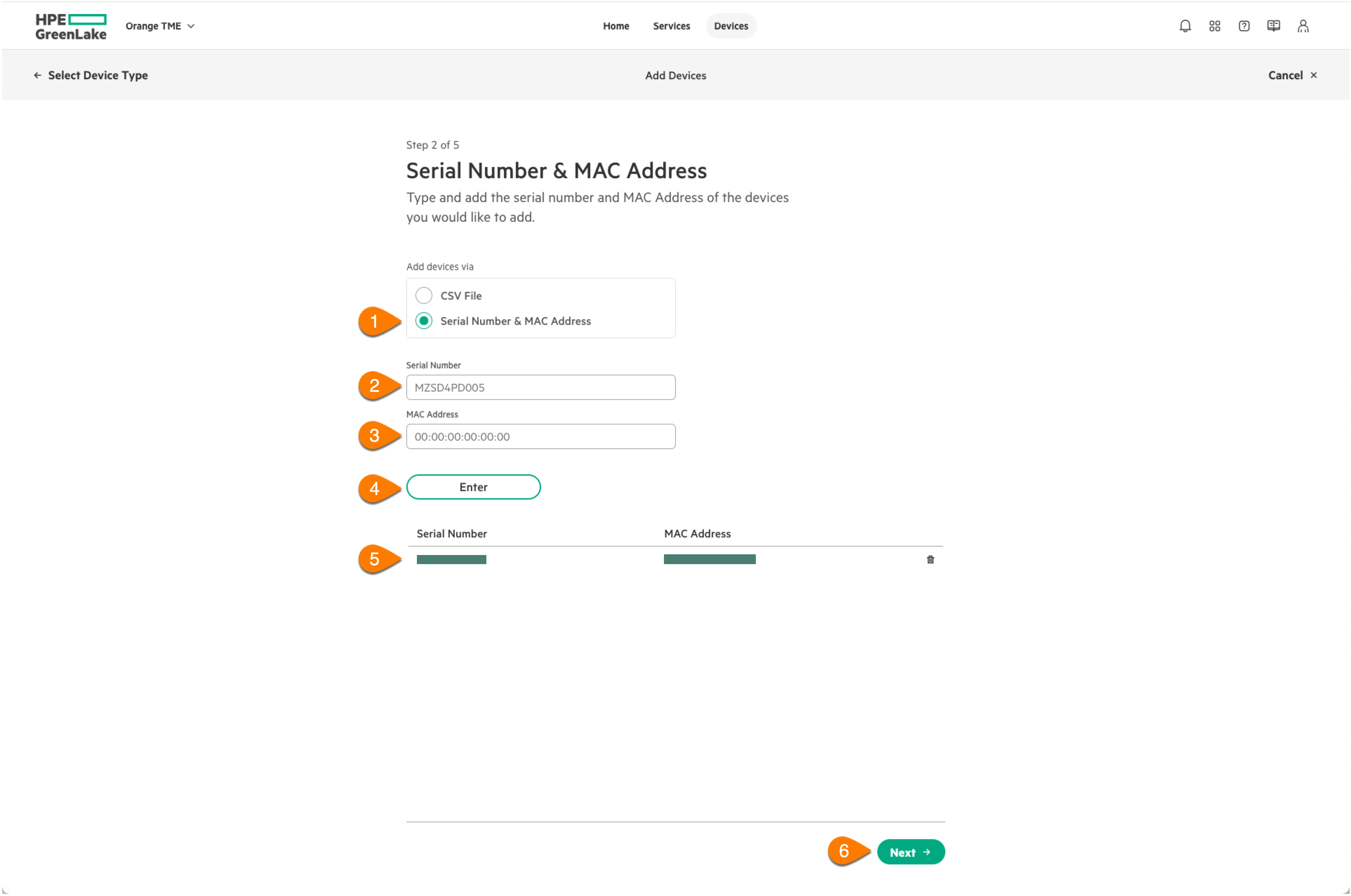Click the Enter button to add device

pos(473,487)
